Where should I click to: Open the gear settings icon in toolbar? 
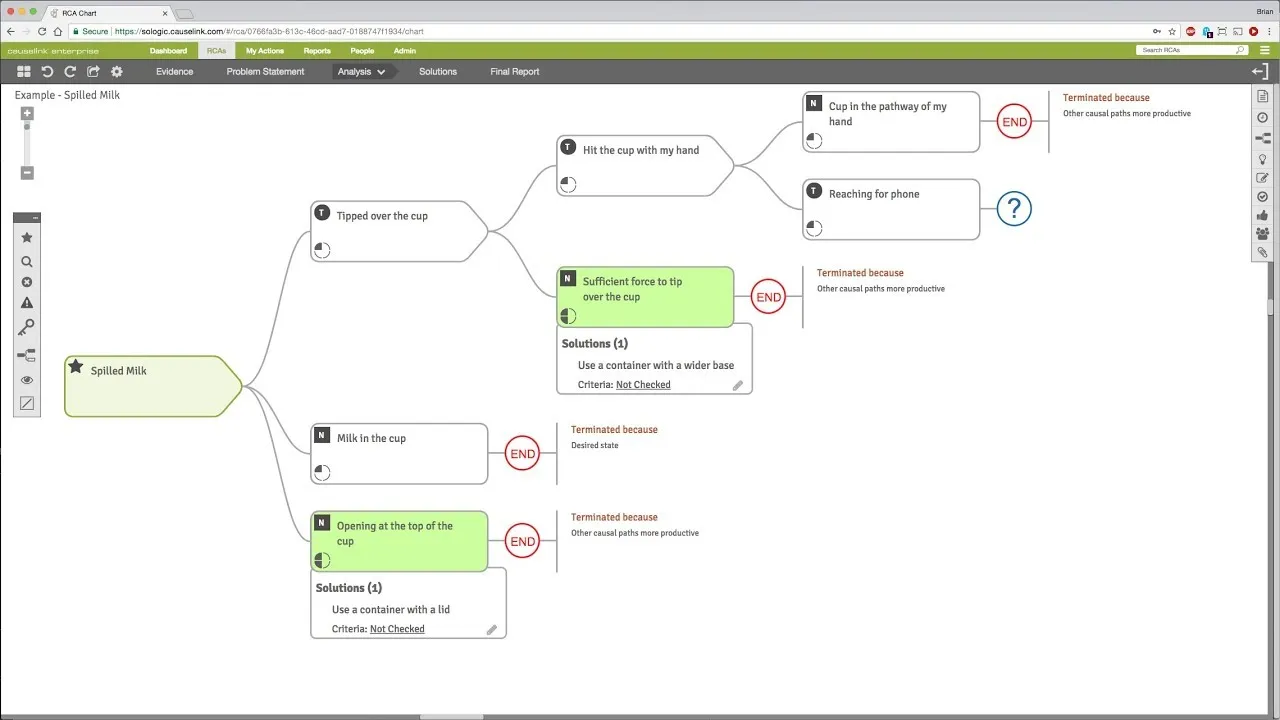tap(117, 72)
